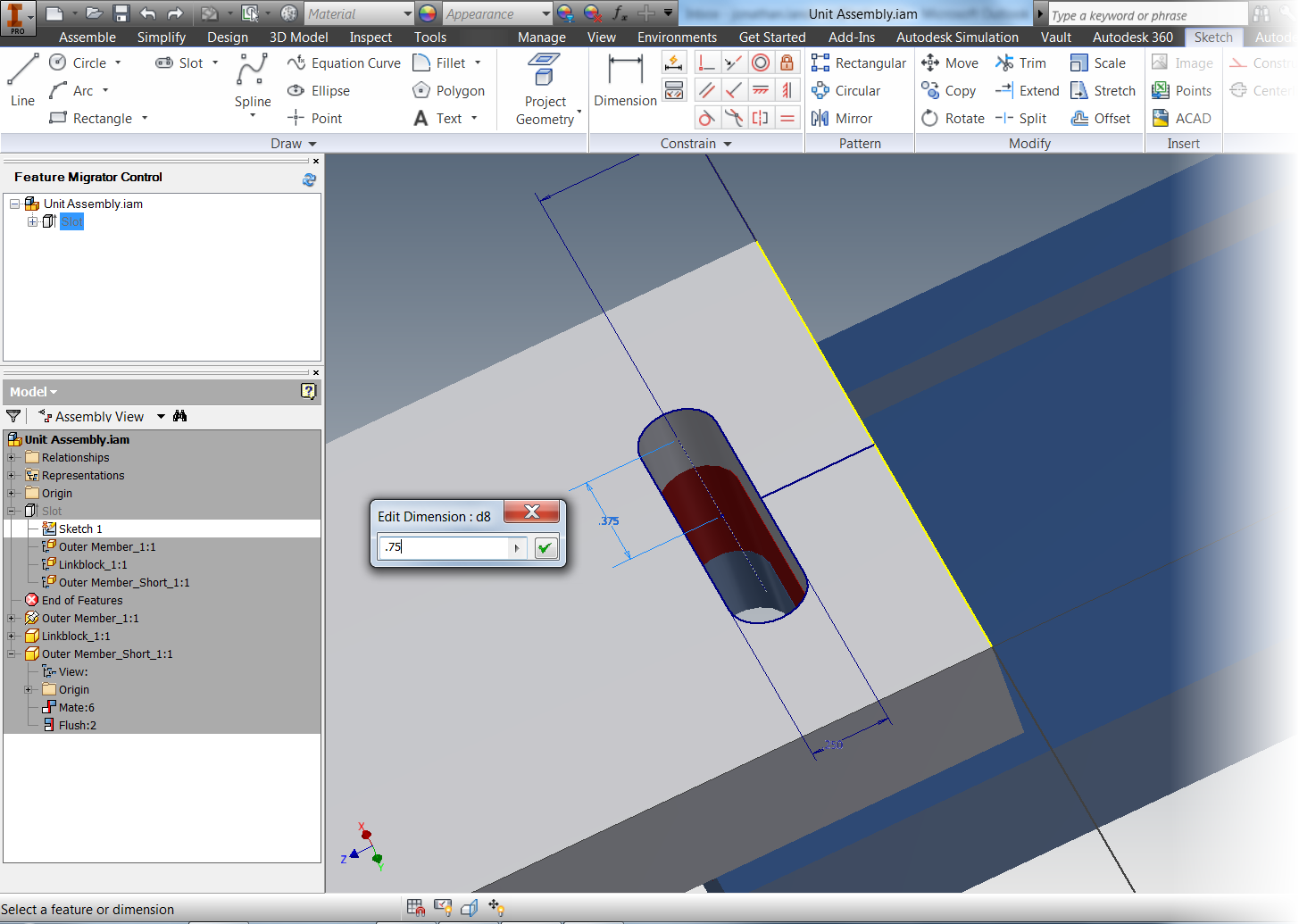This screenshot has height=924, width=1299.
Task: Apply the Parallel constraint
Action: click(706, 90)
